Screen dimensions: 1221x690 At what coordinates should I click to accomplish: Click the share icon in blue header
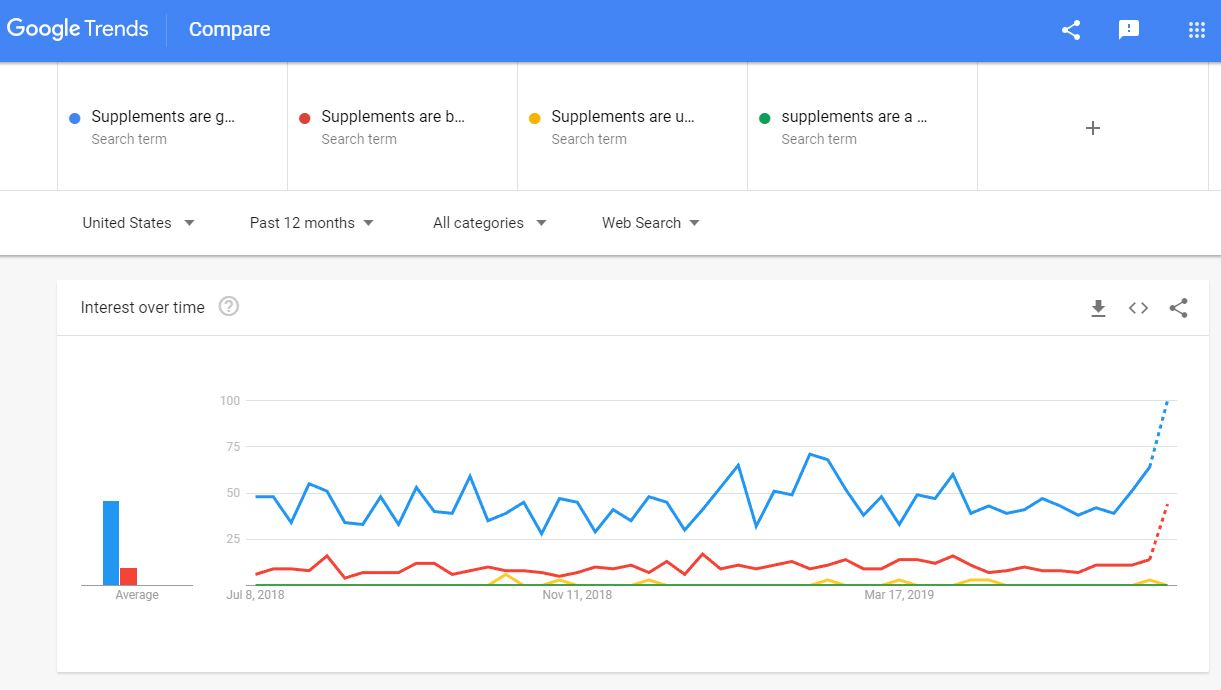1071,30
